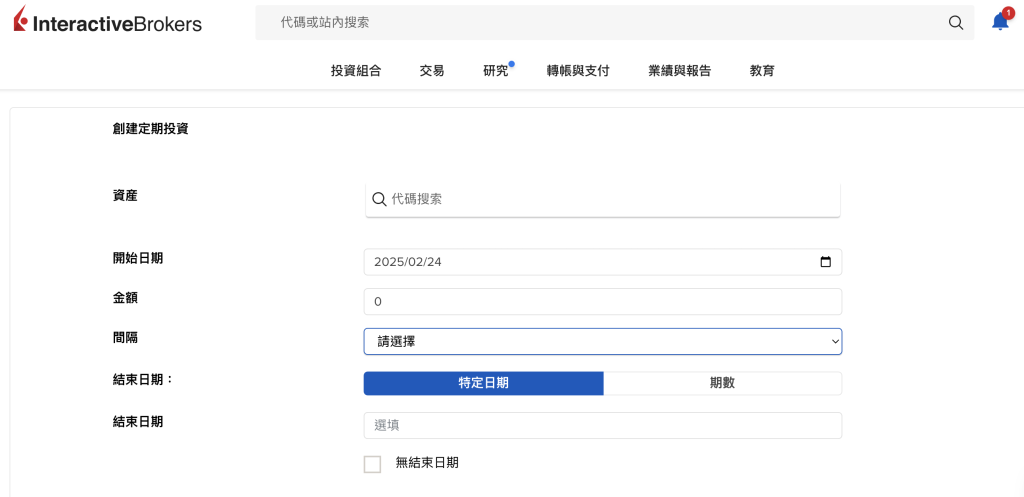Viewport: 1024px width, 497px height.
Task: Click the Interactive Brokers logo
Action: tap(107, 22)
